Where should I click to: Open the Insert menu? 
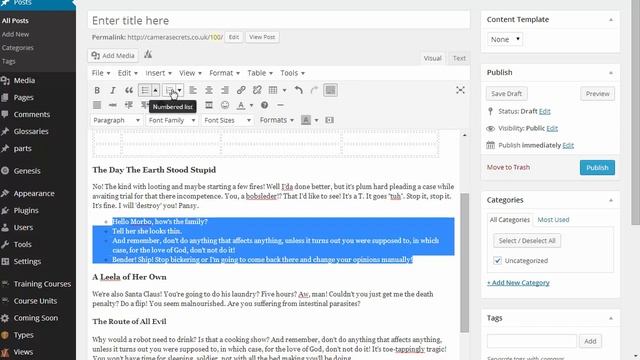pos(158,73)
